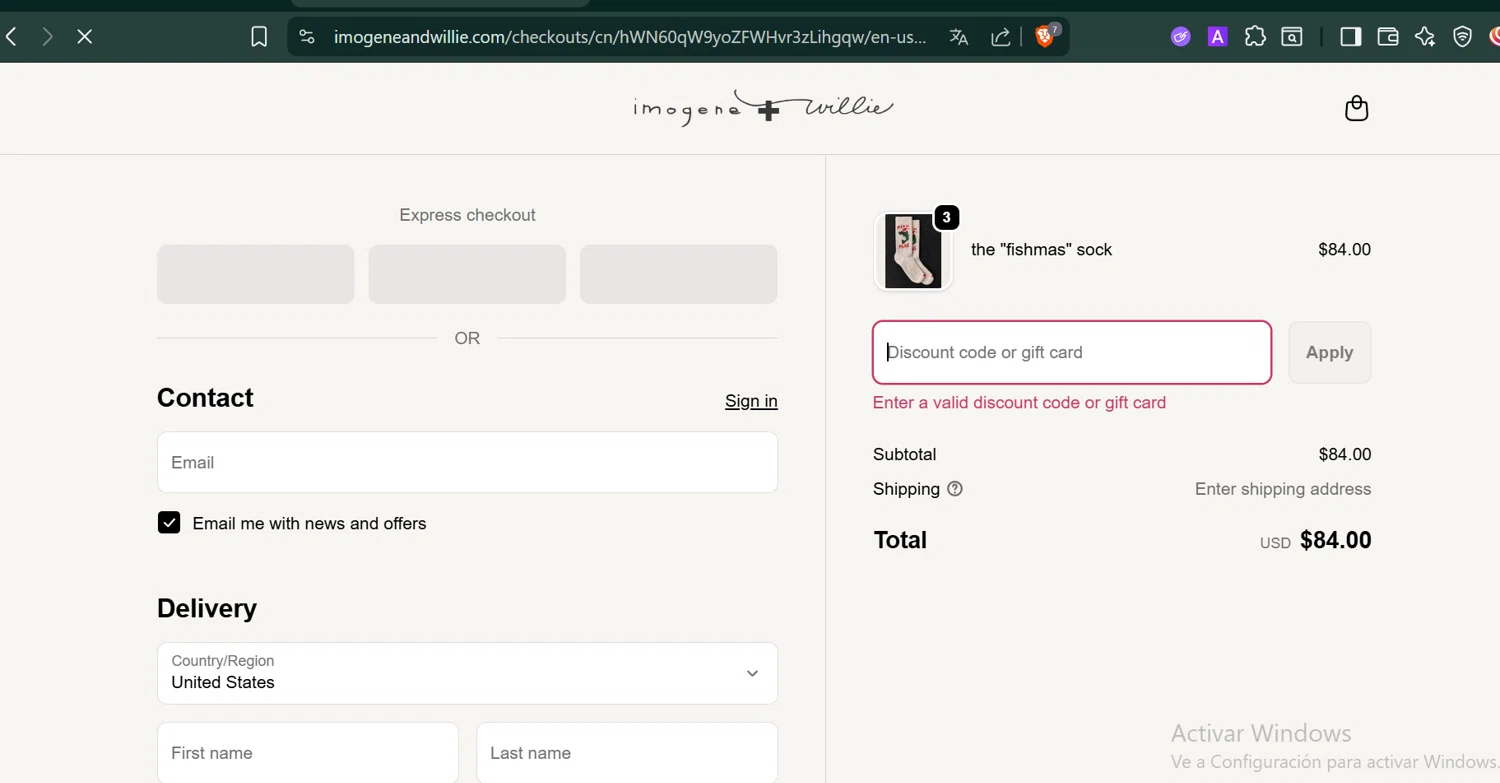1500x783 pixels.
Task: Click 'the "fishmas" sock' product name
Action: [x=1041, y=250]
